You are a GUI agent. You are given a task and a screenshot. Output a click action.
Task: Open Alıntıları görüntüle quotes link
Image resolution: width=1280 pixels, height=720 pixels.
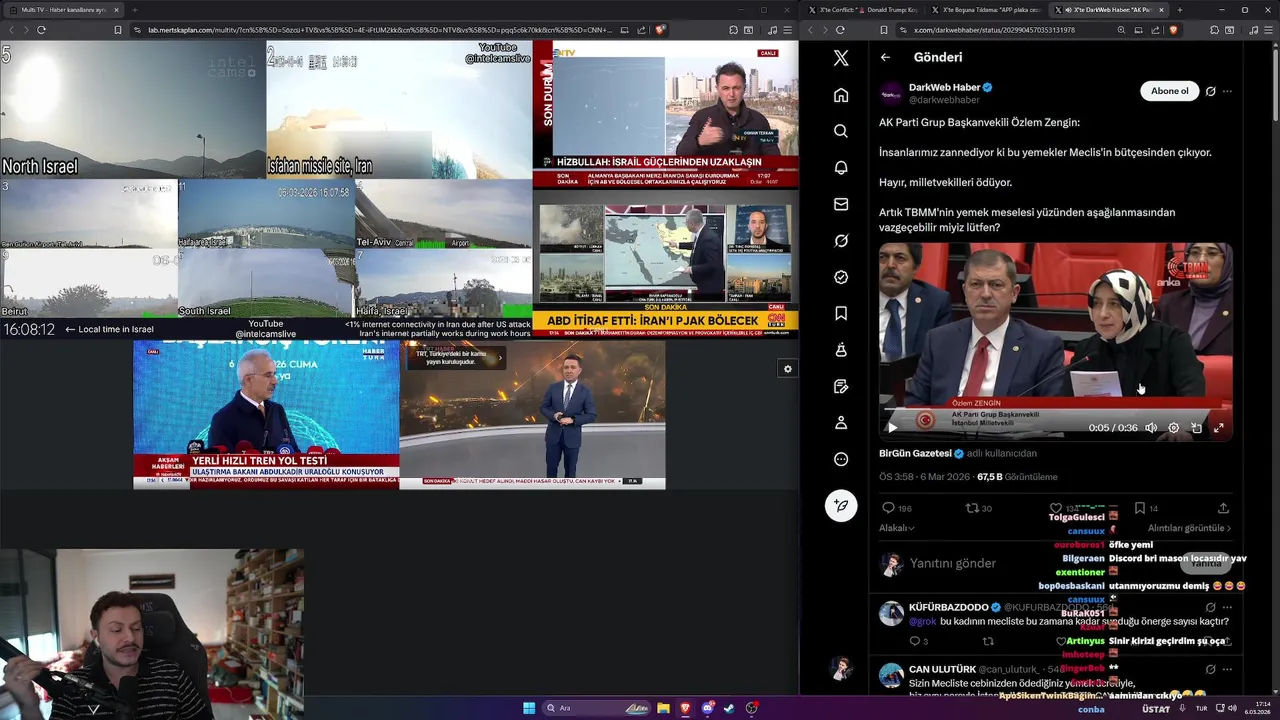click(x=1189, y=528)
